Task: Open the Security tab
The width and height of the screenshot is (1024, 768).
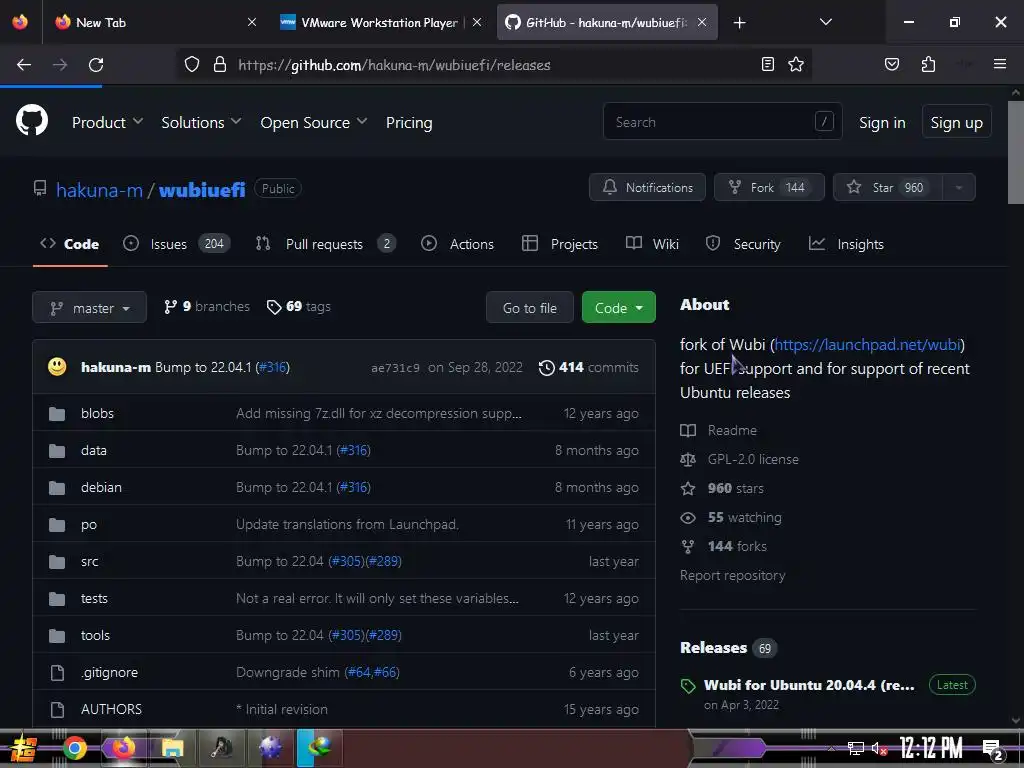Action: click(743, 244)
